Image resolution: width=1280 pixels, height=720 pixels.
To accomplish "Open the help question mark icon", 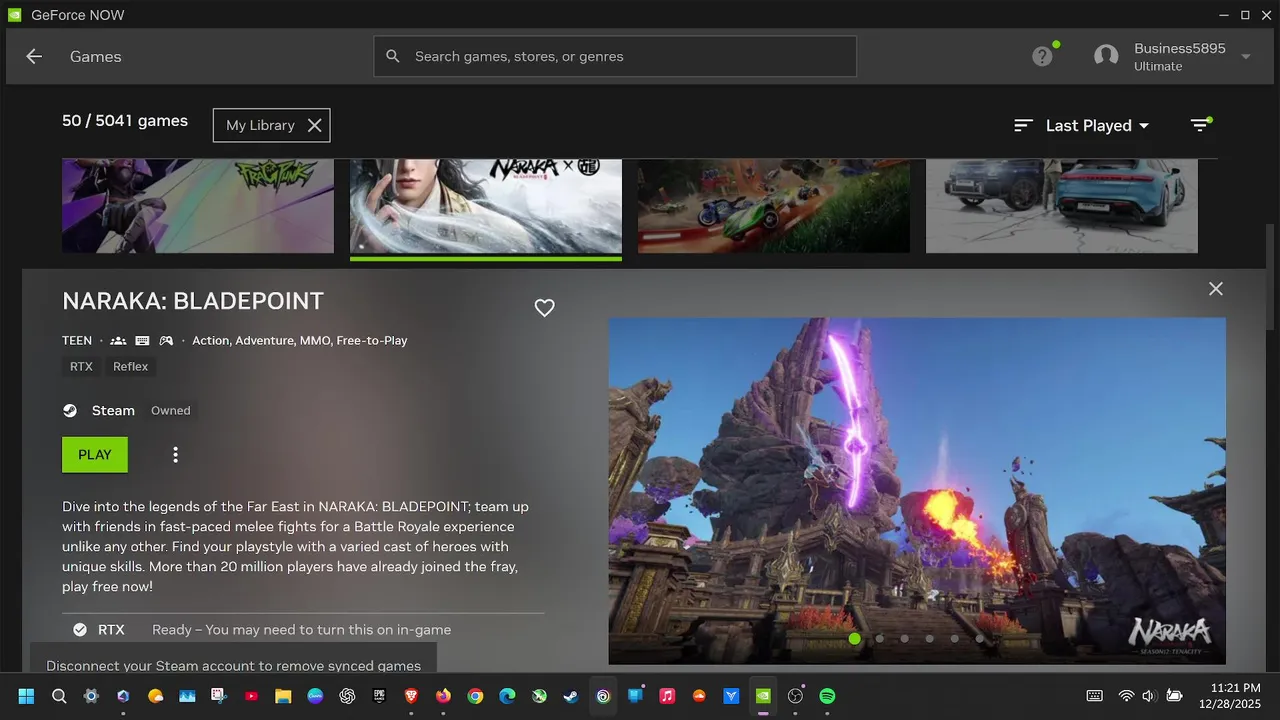I will pos(1042,57).
